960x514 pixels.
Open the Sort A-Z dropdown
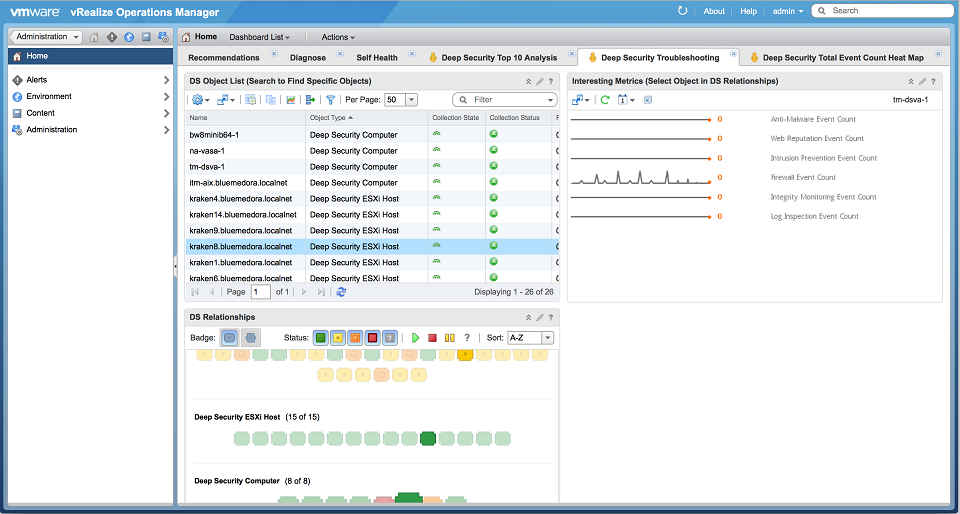547,338
